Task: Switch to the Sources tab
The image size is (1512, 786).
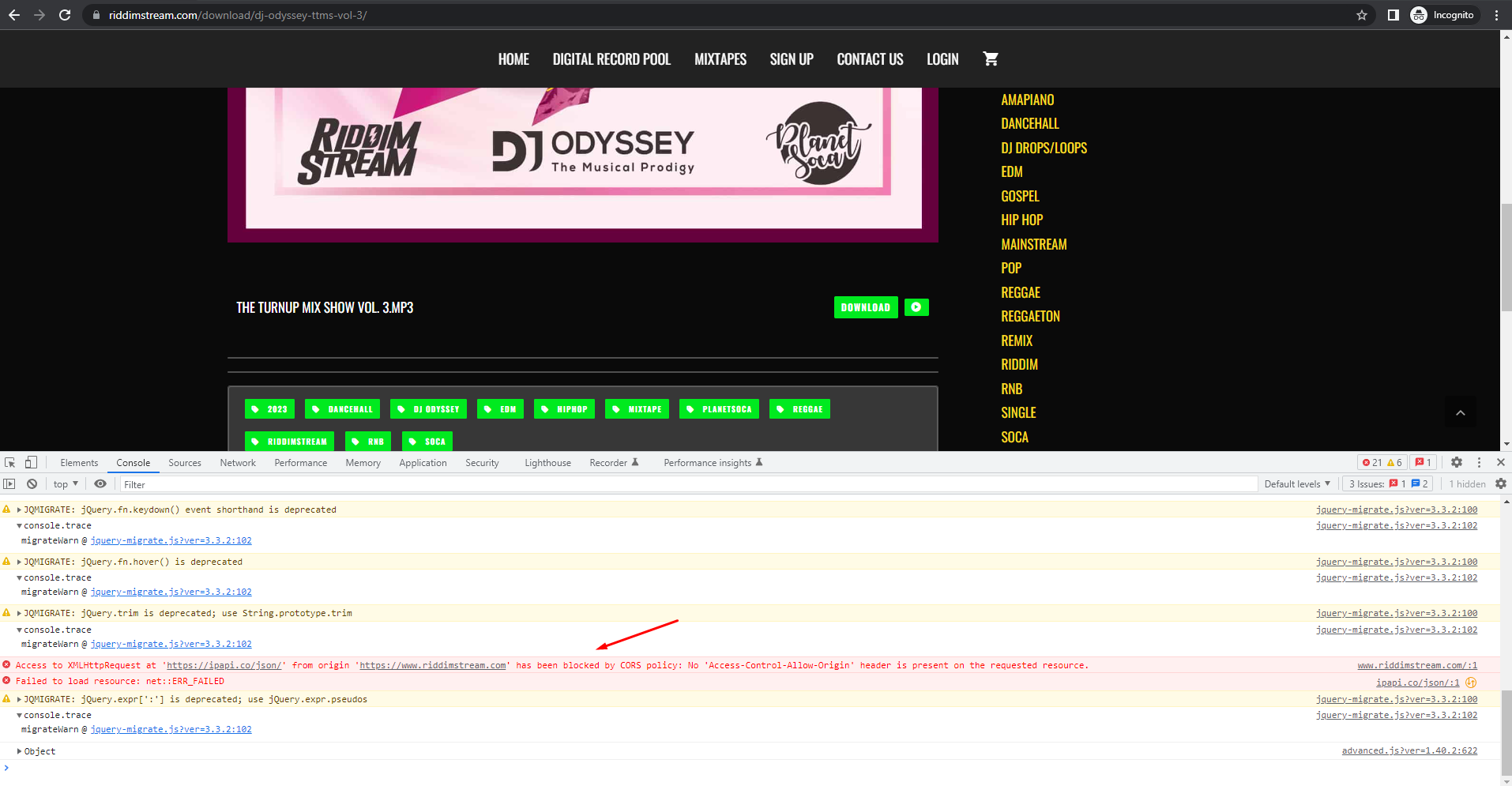Action: (x=185, y=463)
